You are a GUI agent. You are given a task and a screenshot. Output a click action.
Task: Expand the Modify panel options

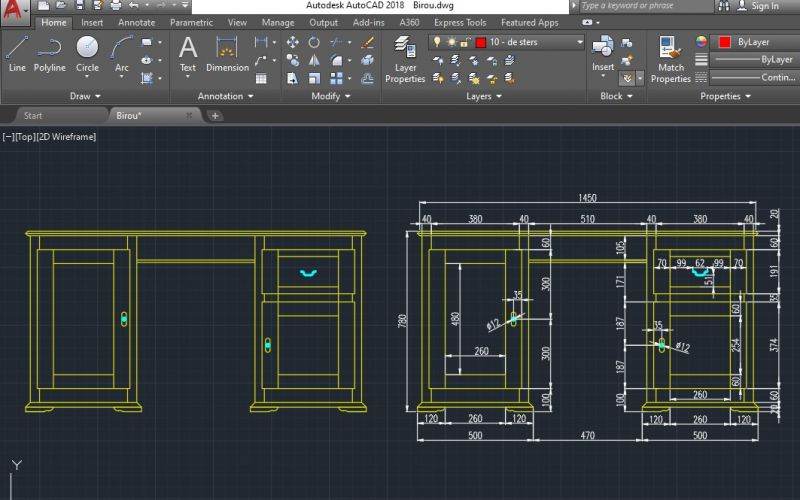331,96
